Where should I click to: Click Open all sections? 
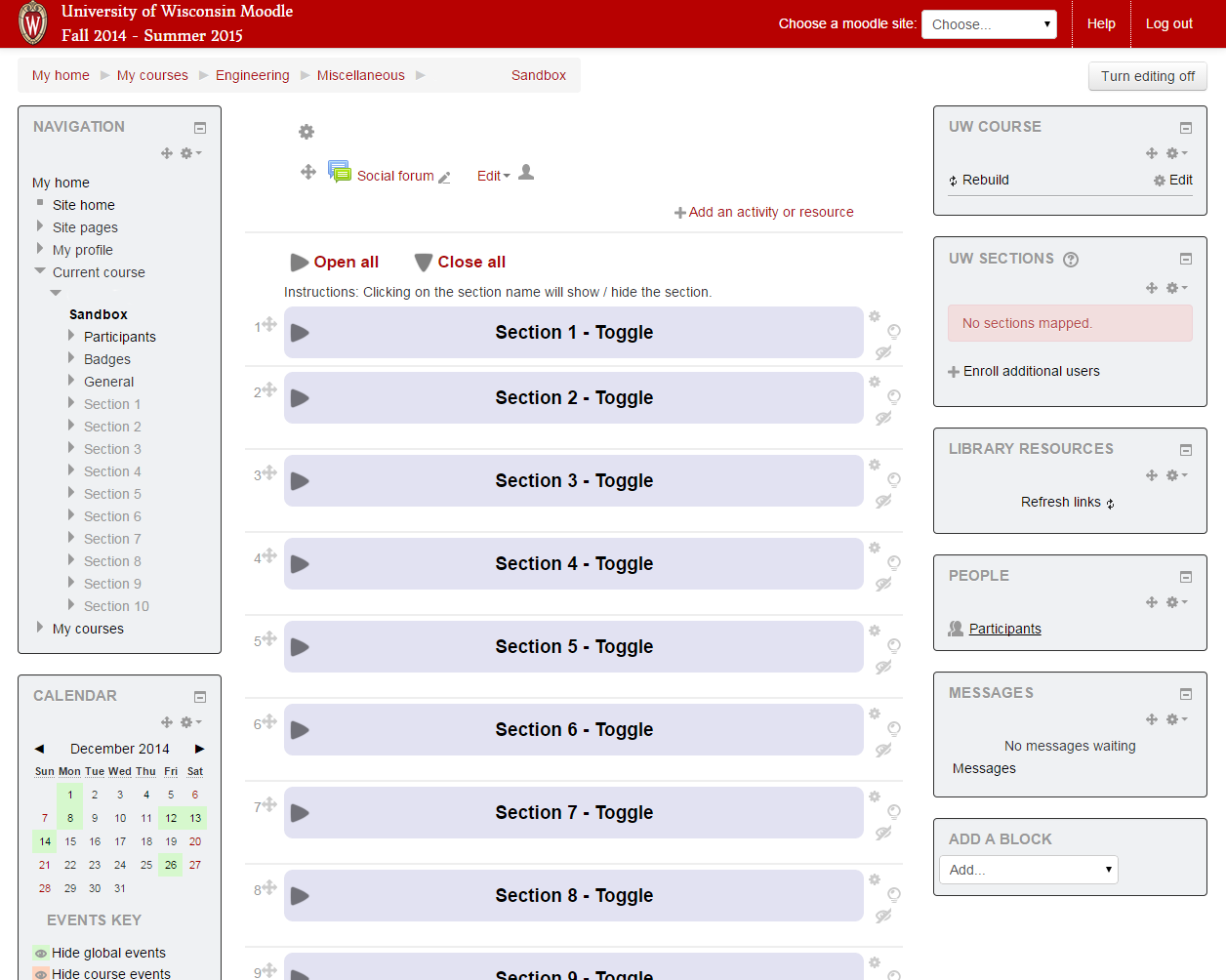click(x=335, y=262)
